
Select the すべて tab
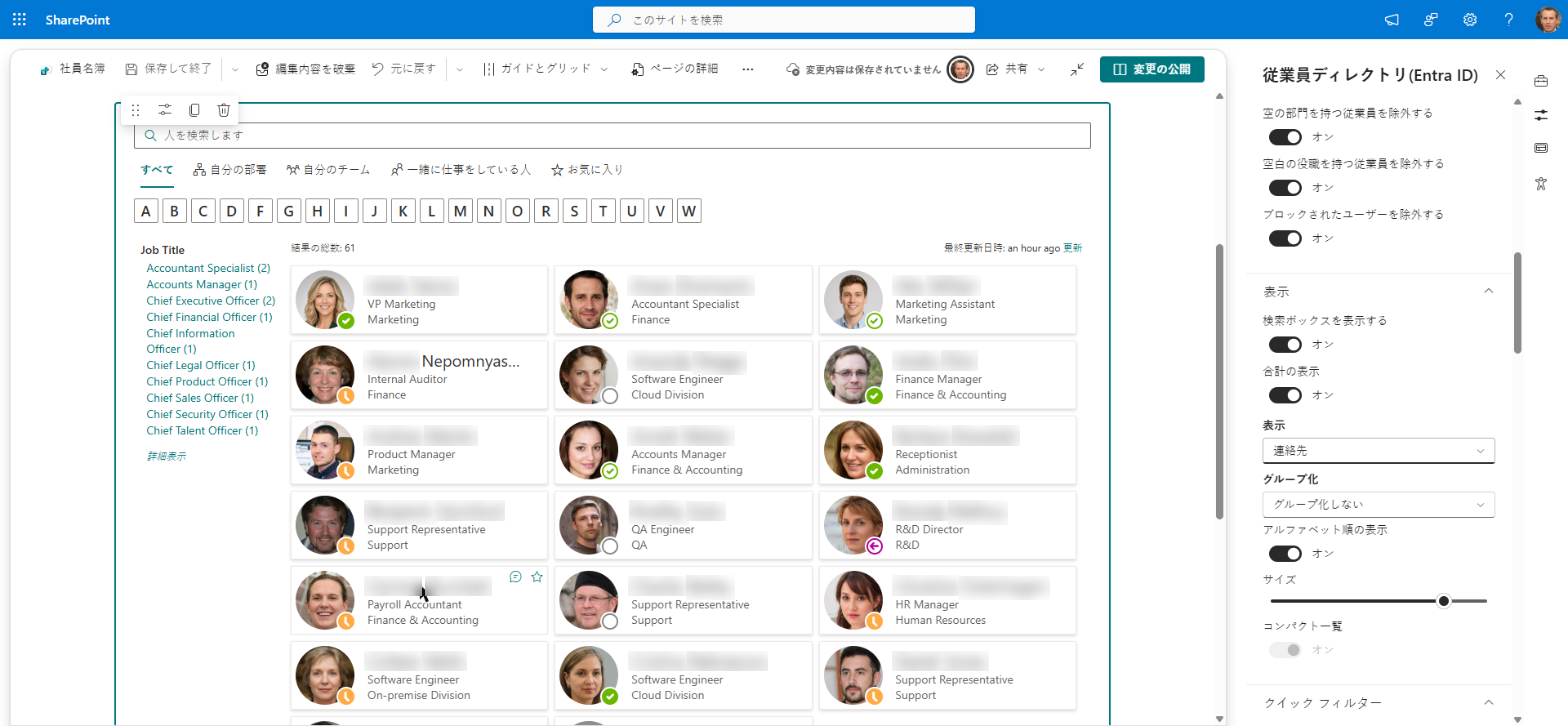pyautogui.click(x=157, y=170)
